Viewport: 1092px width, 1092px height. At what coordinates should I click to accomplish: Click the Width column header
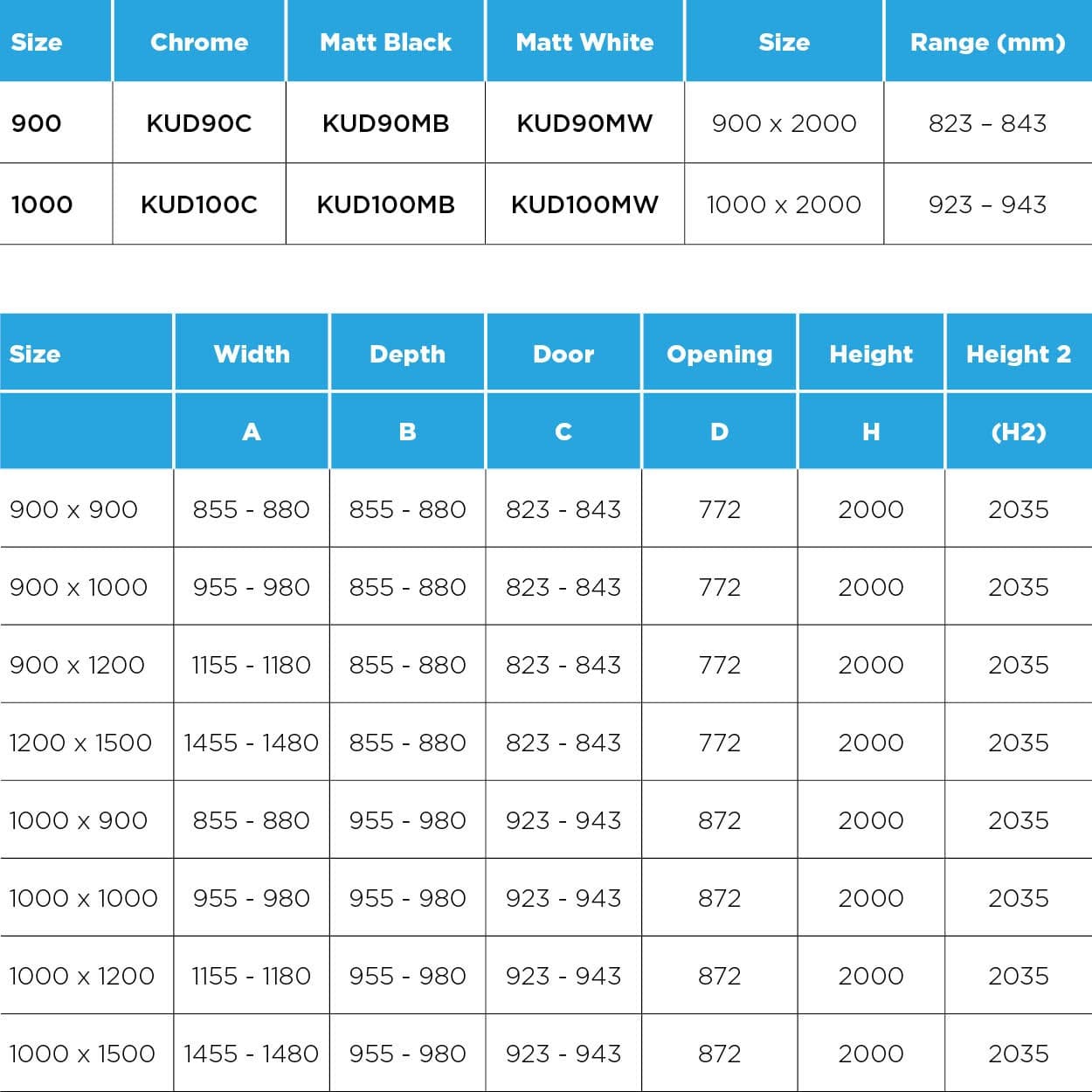pos(252,354)
